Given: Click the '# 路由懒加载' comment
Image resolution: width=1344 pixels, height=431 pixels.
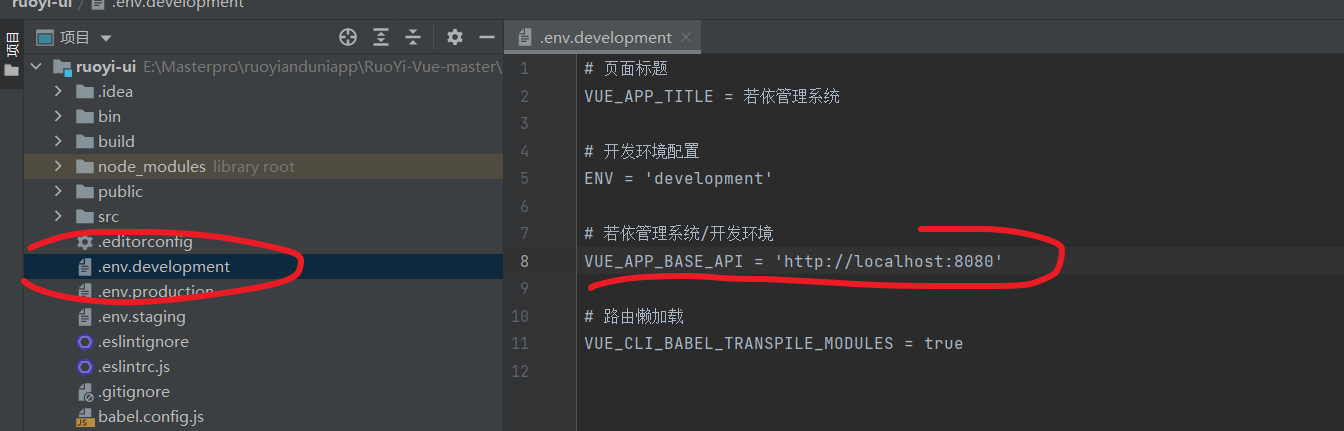Looking at the screenshot, I should (634, 316).
